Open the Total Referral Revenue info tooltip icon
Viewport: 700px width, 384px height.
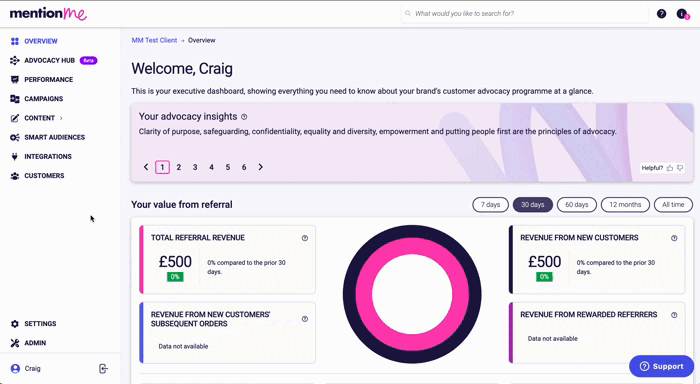(305, 238)
